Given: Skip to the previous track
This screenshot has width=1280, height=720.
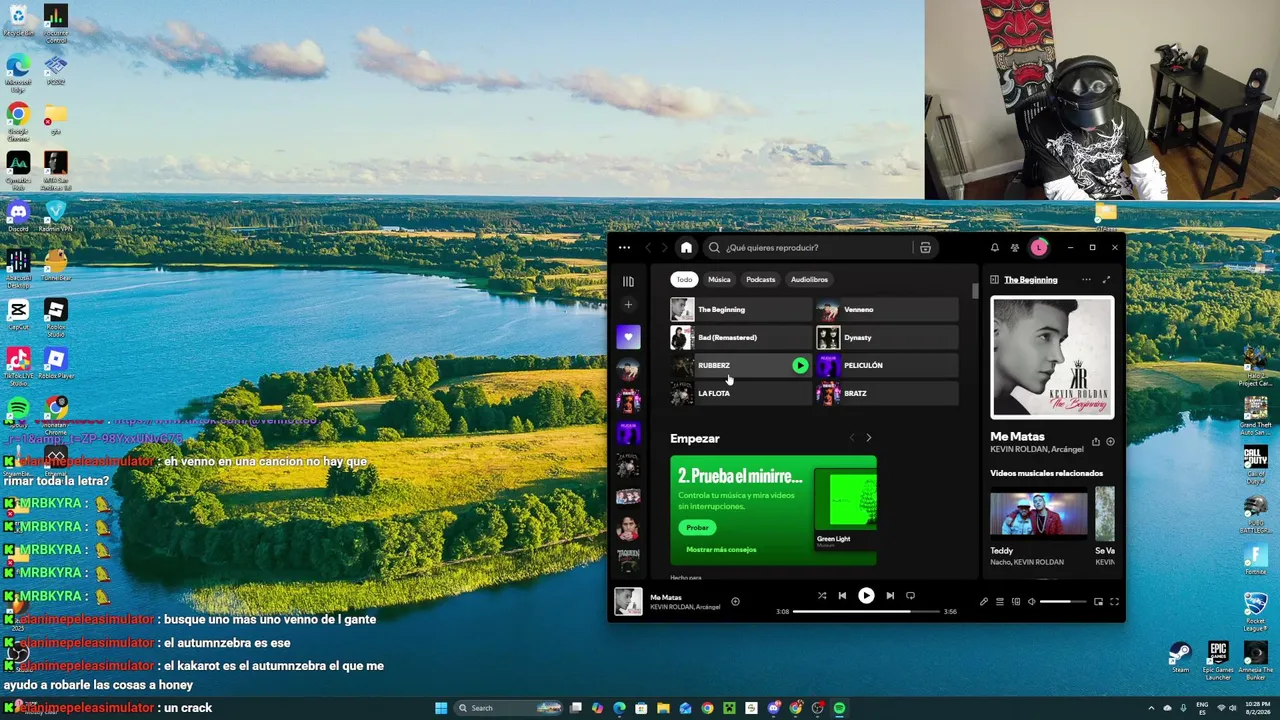Looking at the screenshot, I should [x=842, y=596].
